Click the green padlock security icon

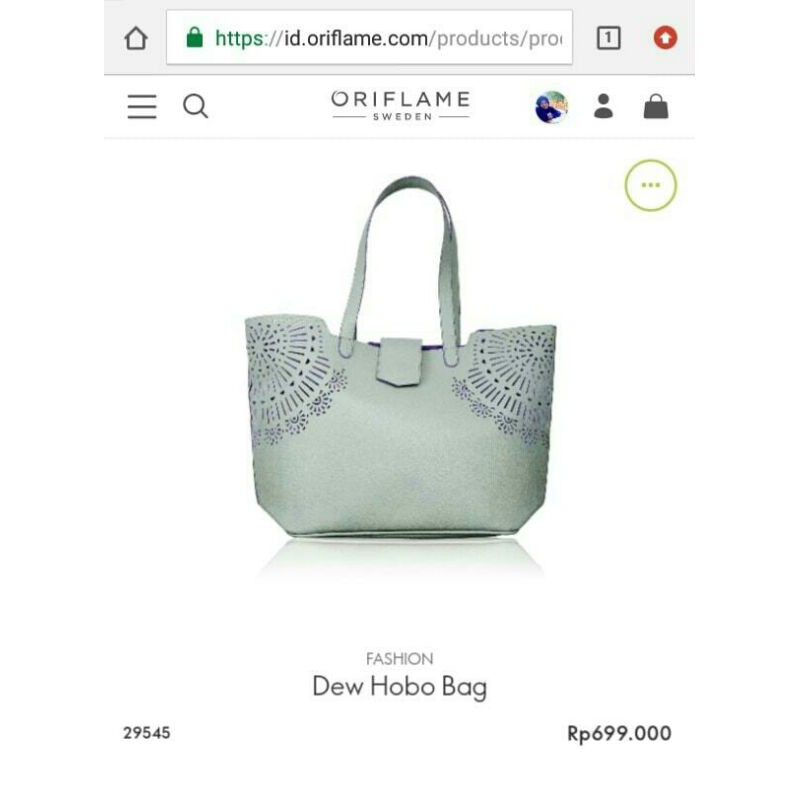pos(194,37)
